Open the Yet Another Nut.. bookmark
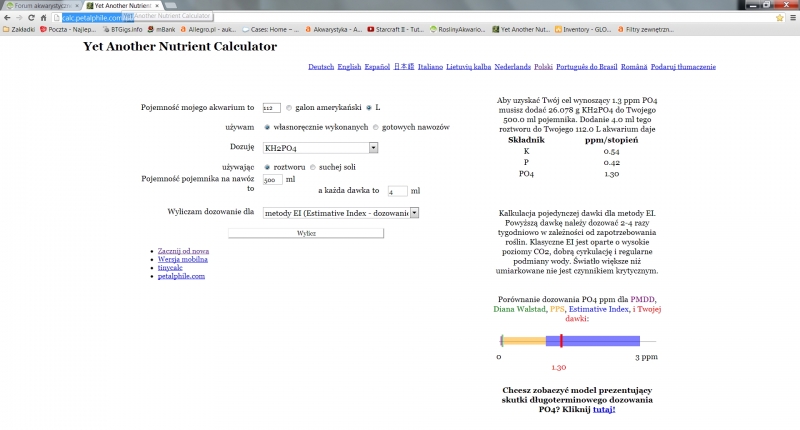The image size is (800, 430). [x=521, y=30]
